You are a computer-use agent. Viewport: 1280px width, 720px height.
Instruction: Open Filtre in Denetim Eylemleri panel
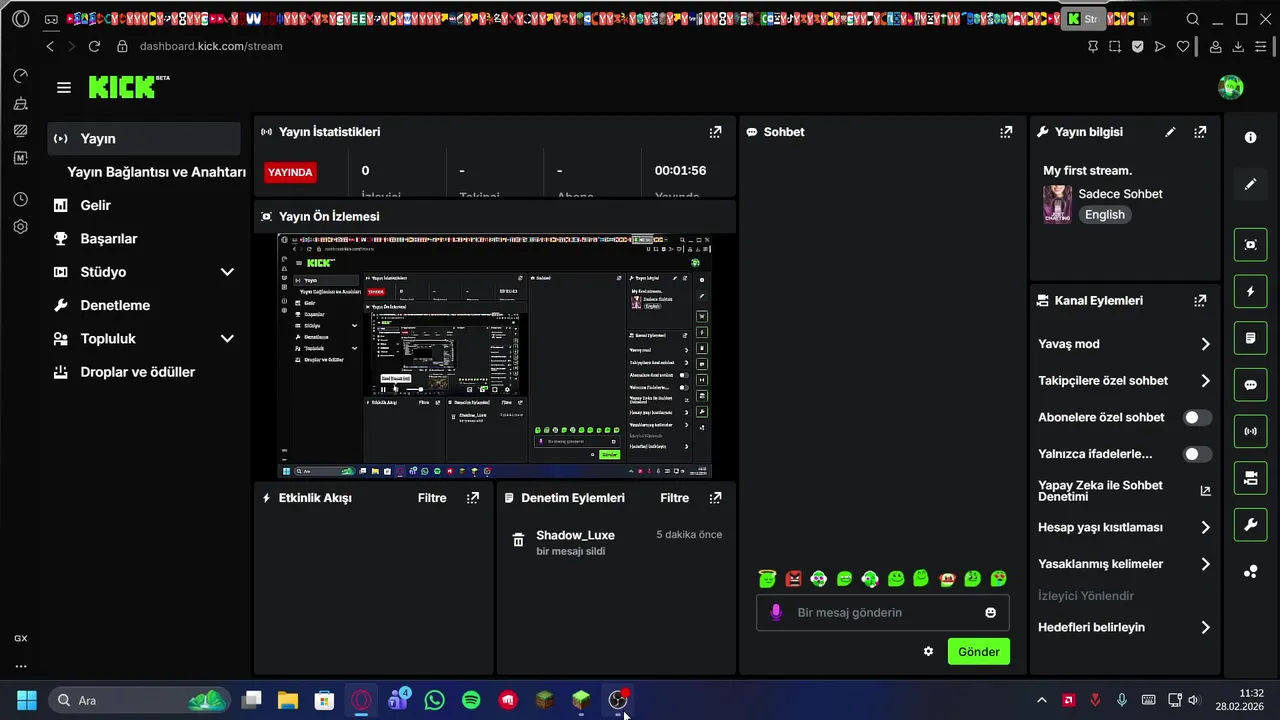[674, 498]
